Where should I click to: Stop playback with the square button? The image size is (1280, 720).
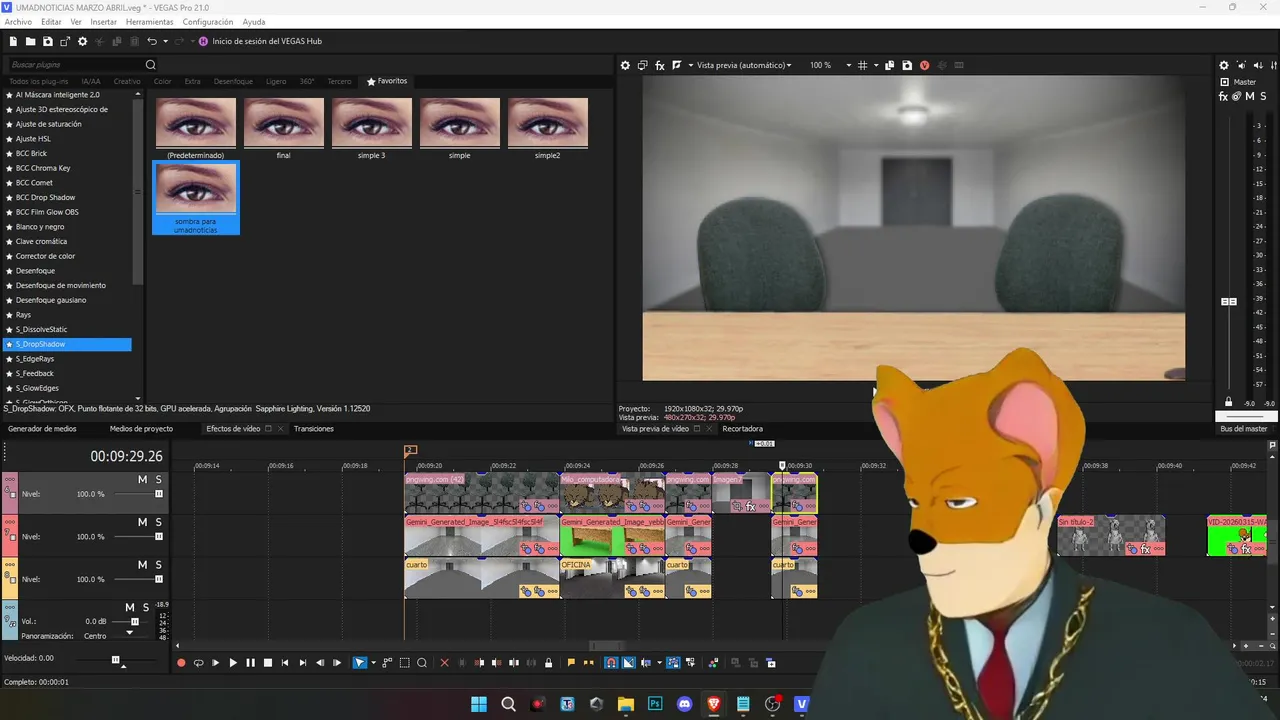click(x=267, y=663)
